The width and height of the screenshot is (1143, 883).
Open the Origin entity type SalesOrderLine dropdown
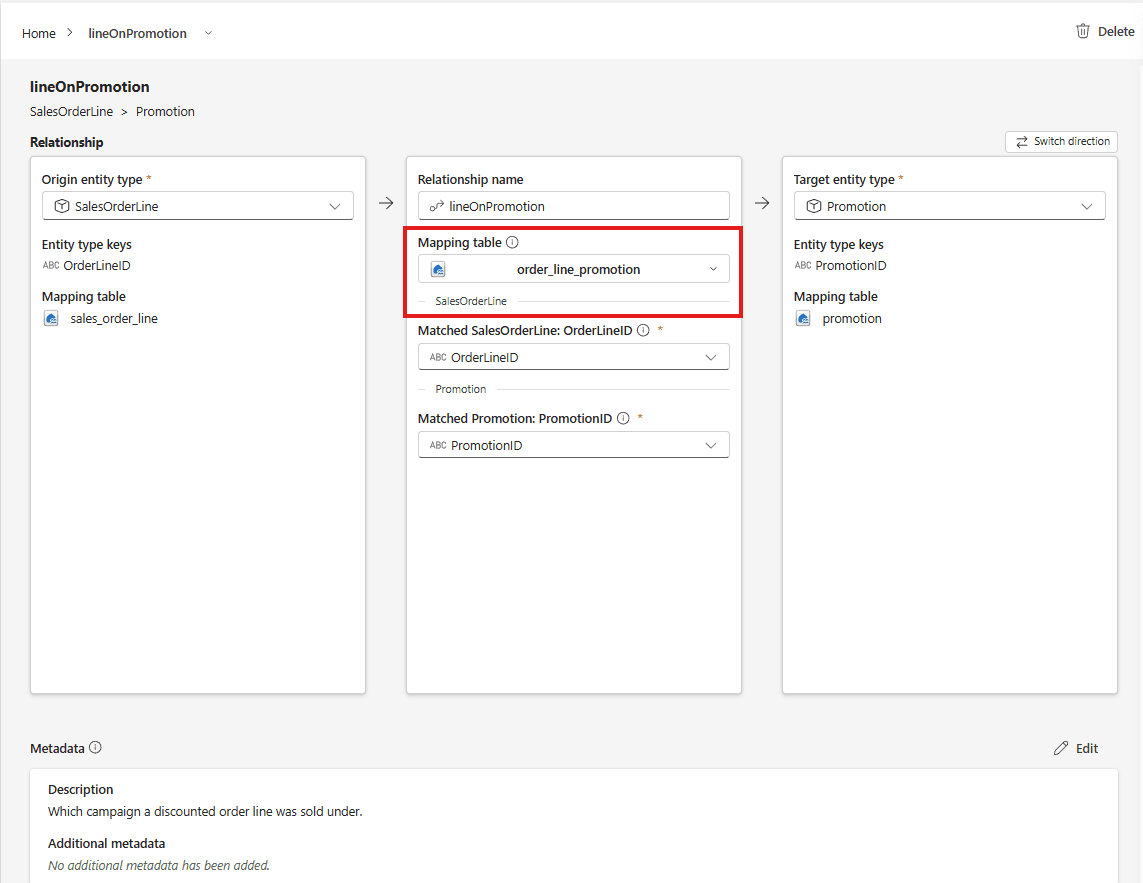pyautogui.click(x=198, y=206)
